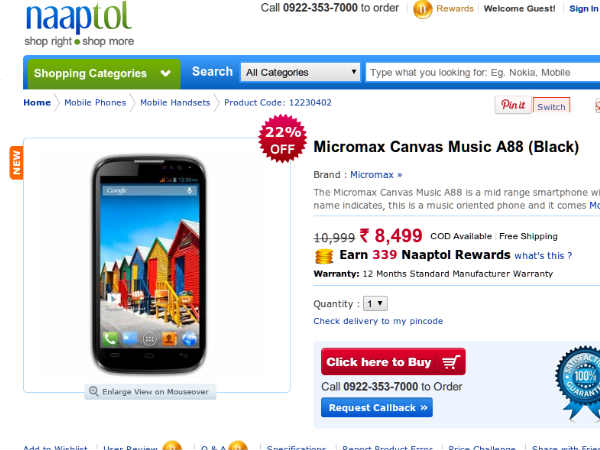This screenshot has height=450, width=600.
Task: Expand the Shopping Categories menu
Action: tap(104, 73)
